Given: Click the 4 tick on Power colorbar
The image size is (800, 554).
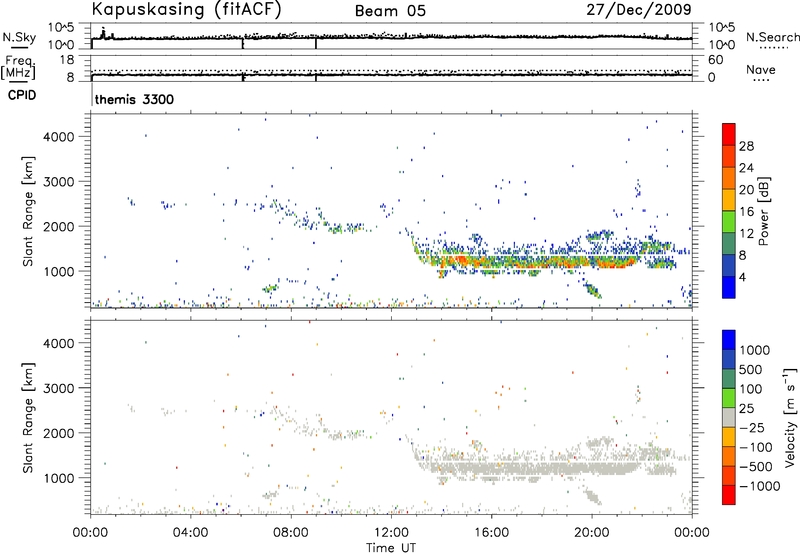Looking at the screenshot, I should point(743,277).
